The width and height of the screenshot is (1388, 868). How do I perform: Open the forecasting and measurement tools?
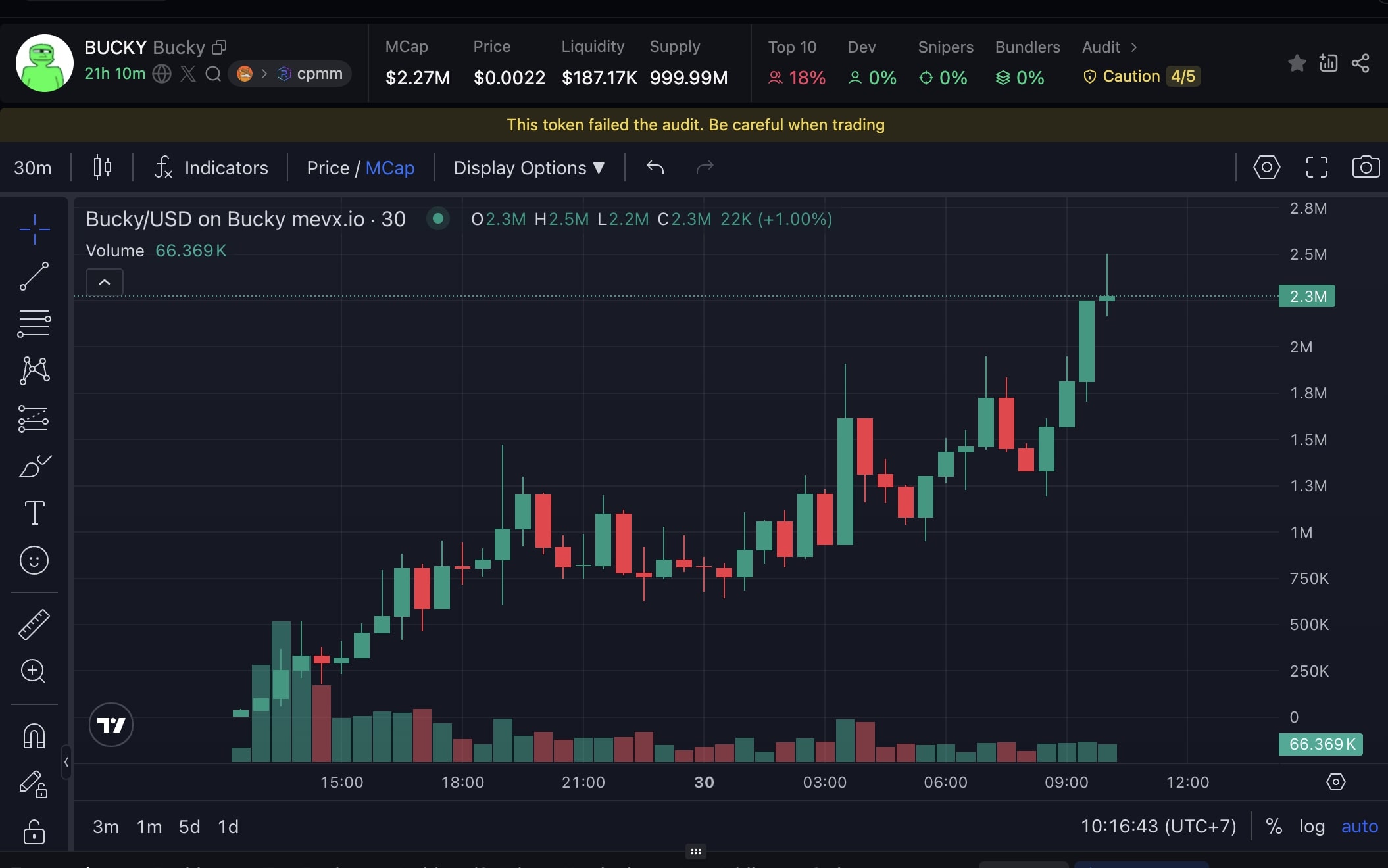coord(34,418)
